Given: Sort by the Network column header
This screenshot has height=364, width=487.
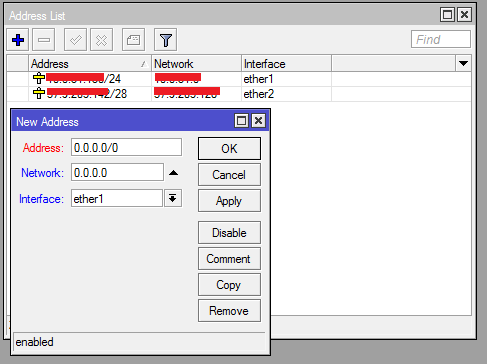Looking at the screenshot, I should point(196,63).
